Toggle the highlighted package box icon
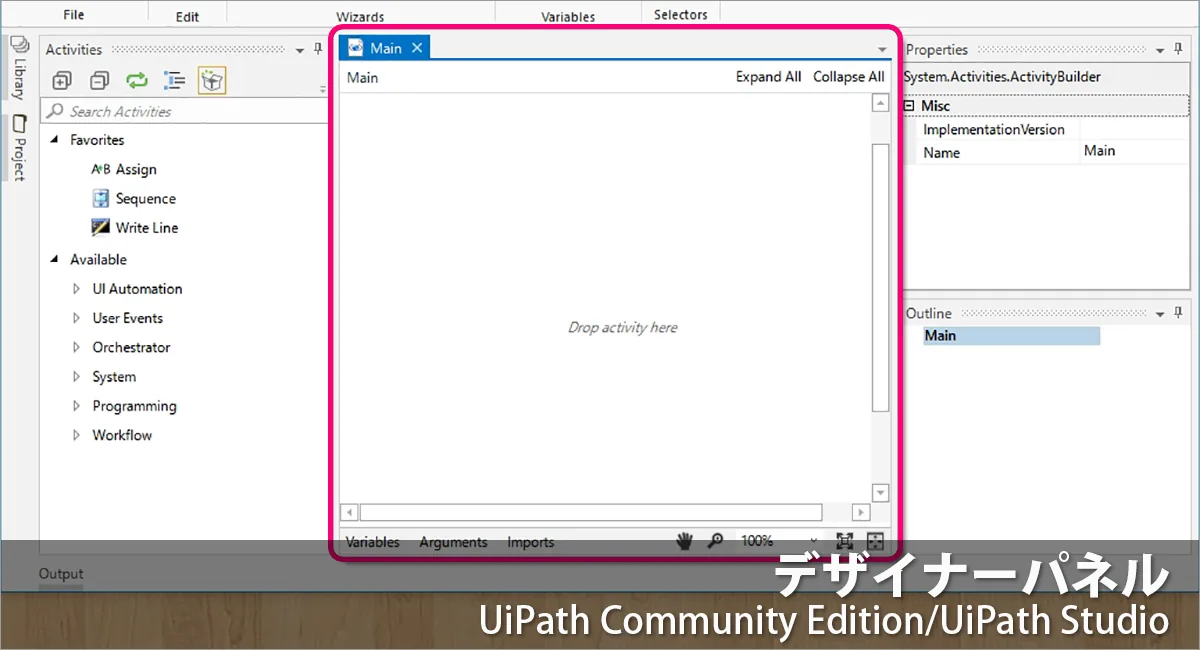Viewport: 1200px width, 650px height. (211, 81)
